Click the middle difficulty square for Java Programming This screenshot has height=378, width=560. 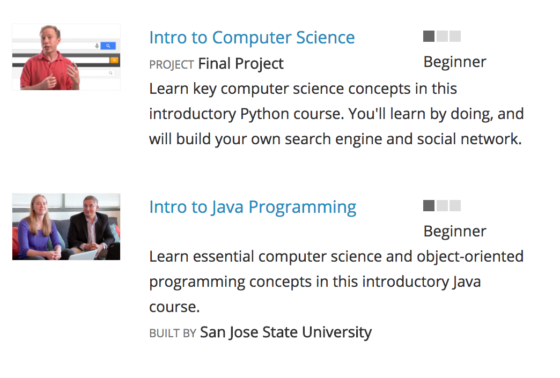pos(442,205)
